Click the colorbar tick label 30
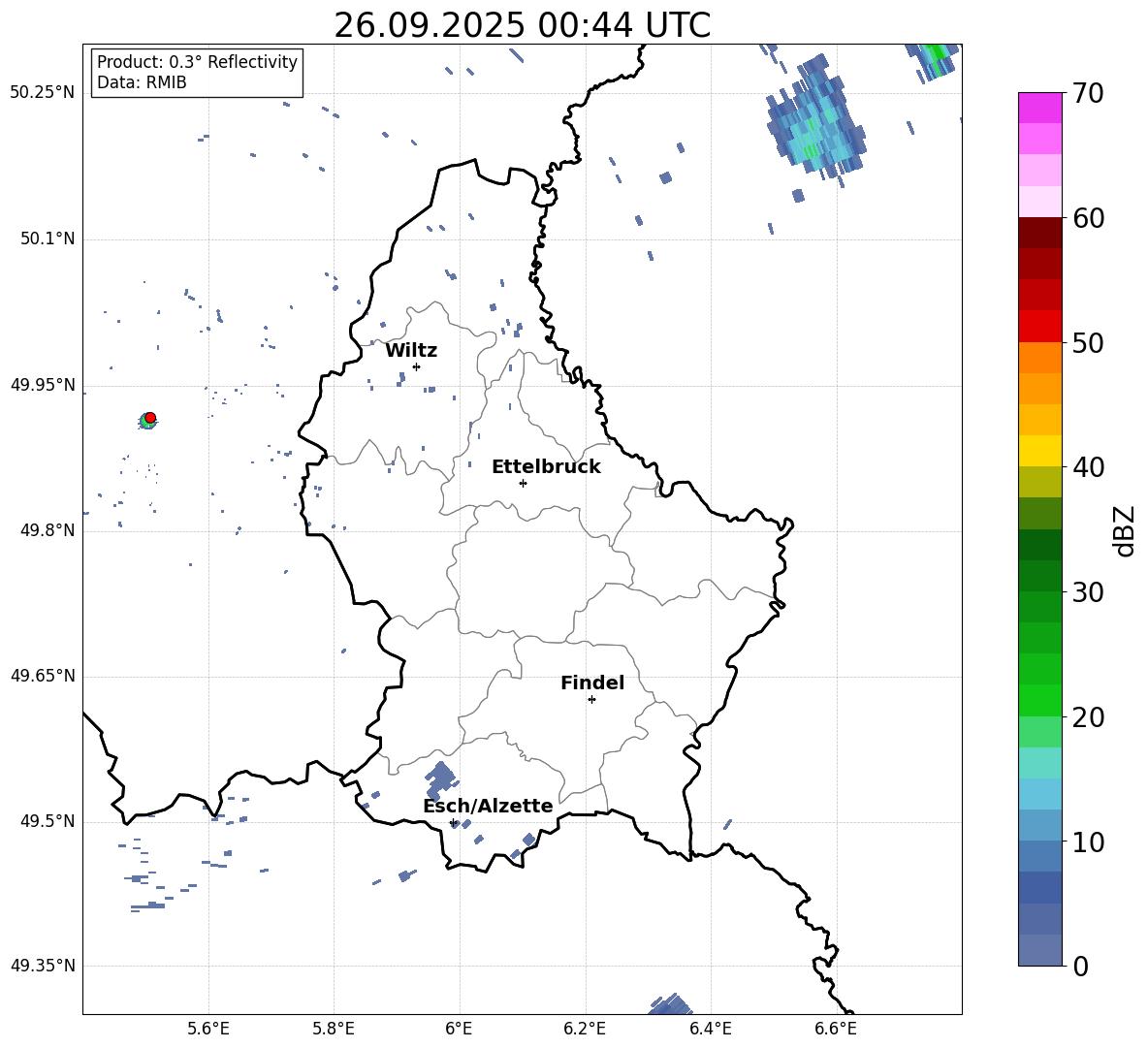Screen dimensions: 1148x1048 [1088, 592]
